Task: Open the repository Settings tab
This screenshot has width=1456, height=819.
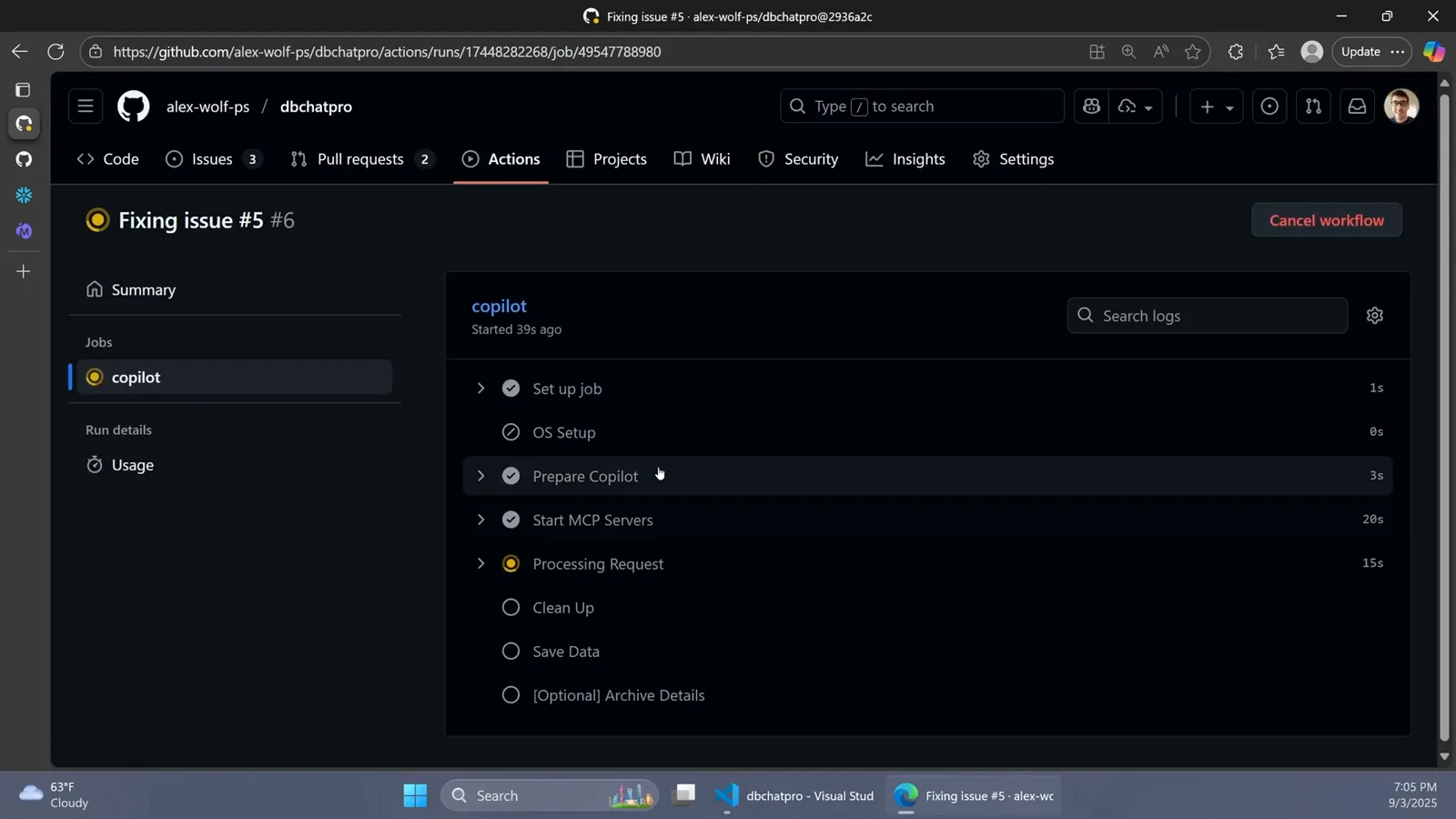Action: point(1014,159)
